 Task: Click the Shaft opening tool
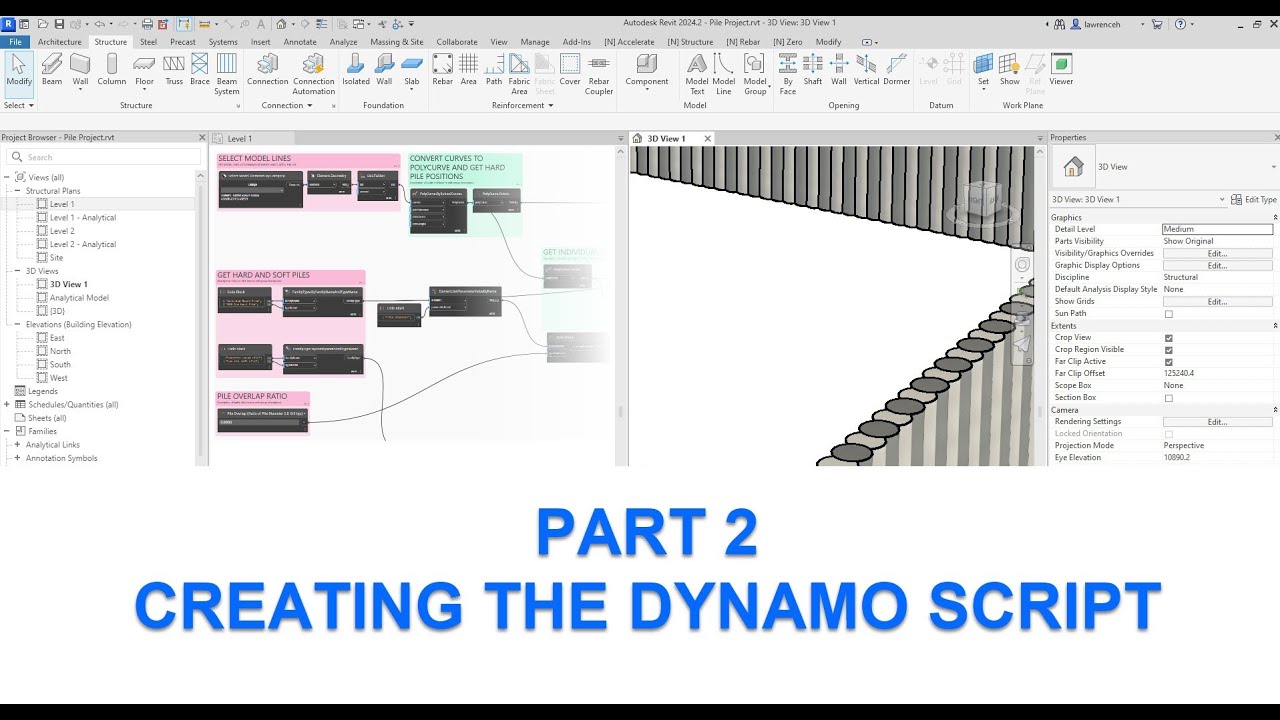(813, 70)
